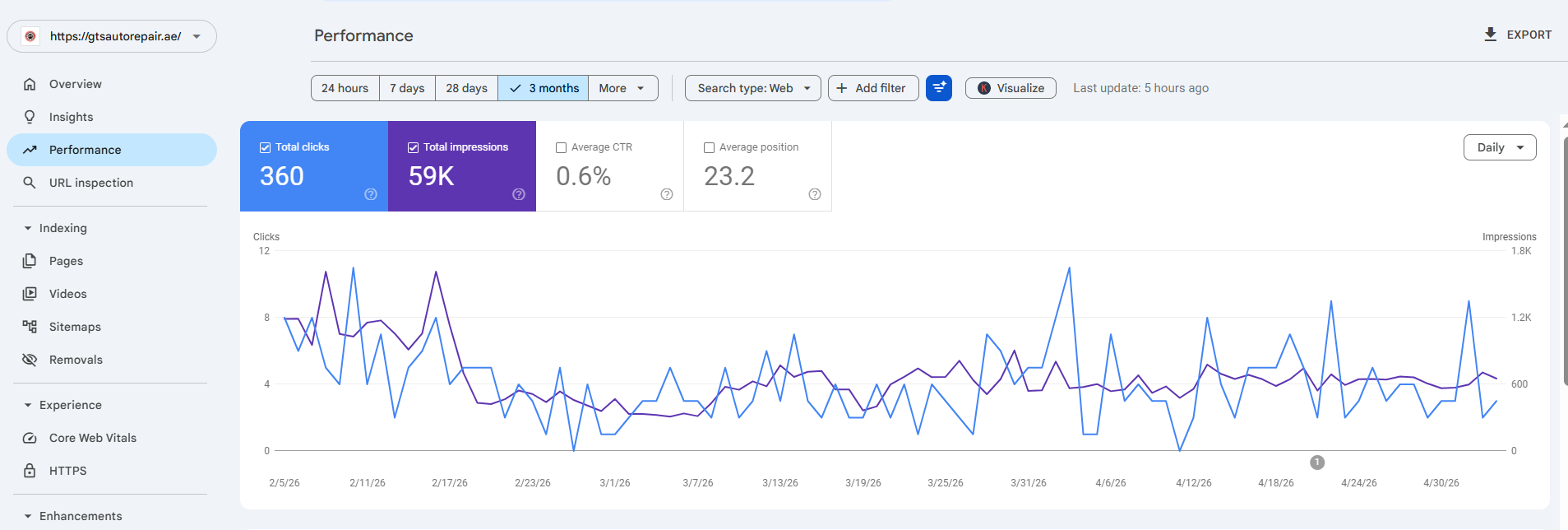Enable the Average position checkbox

[709, 147]
